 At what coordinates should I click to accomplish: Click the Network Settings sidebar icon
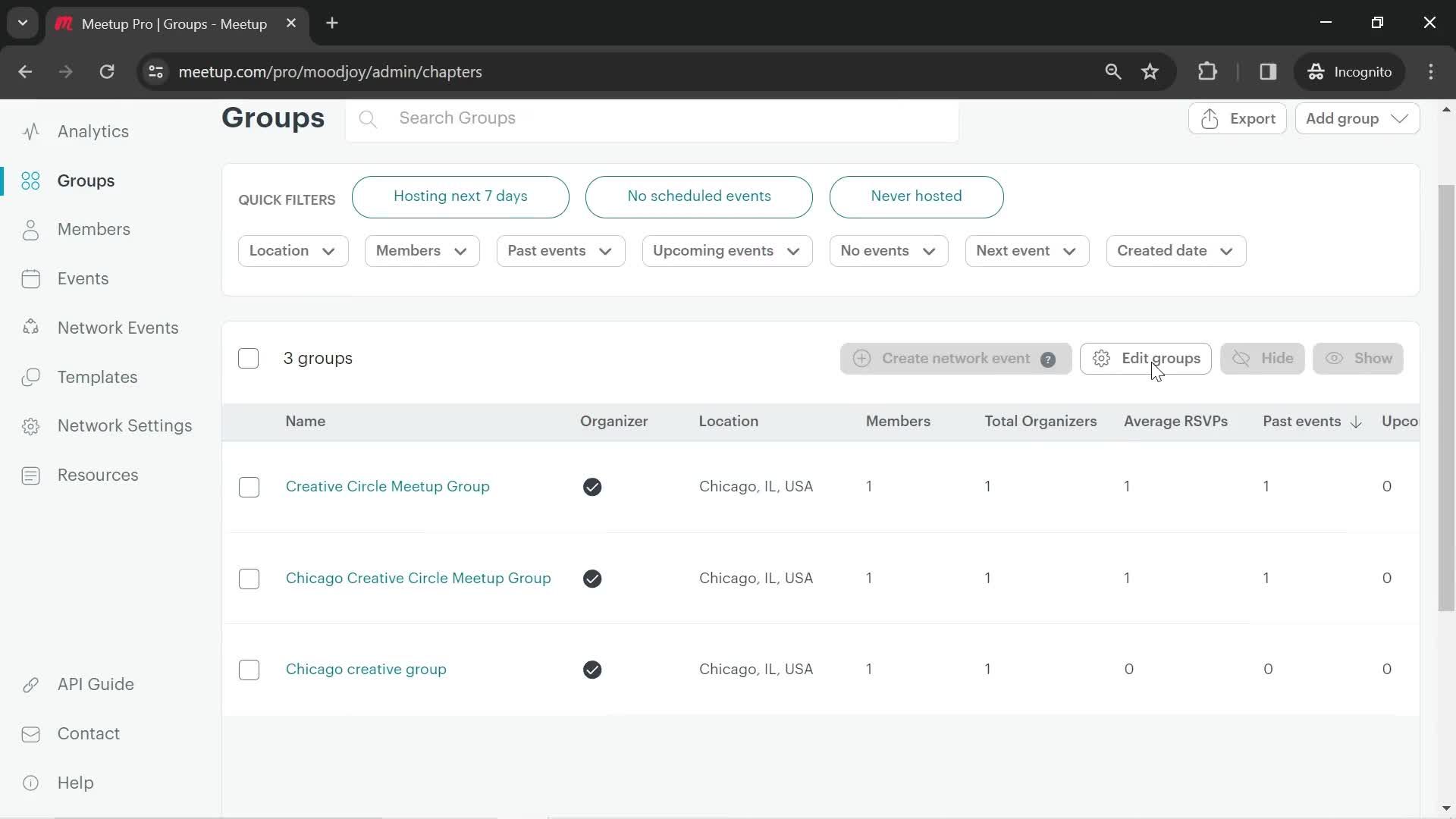pos(30,425)
